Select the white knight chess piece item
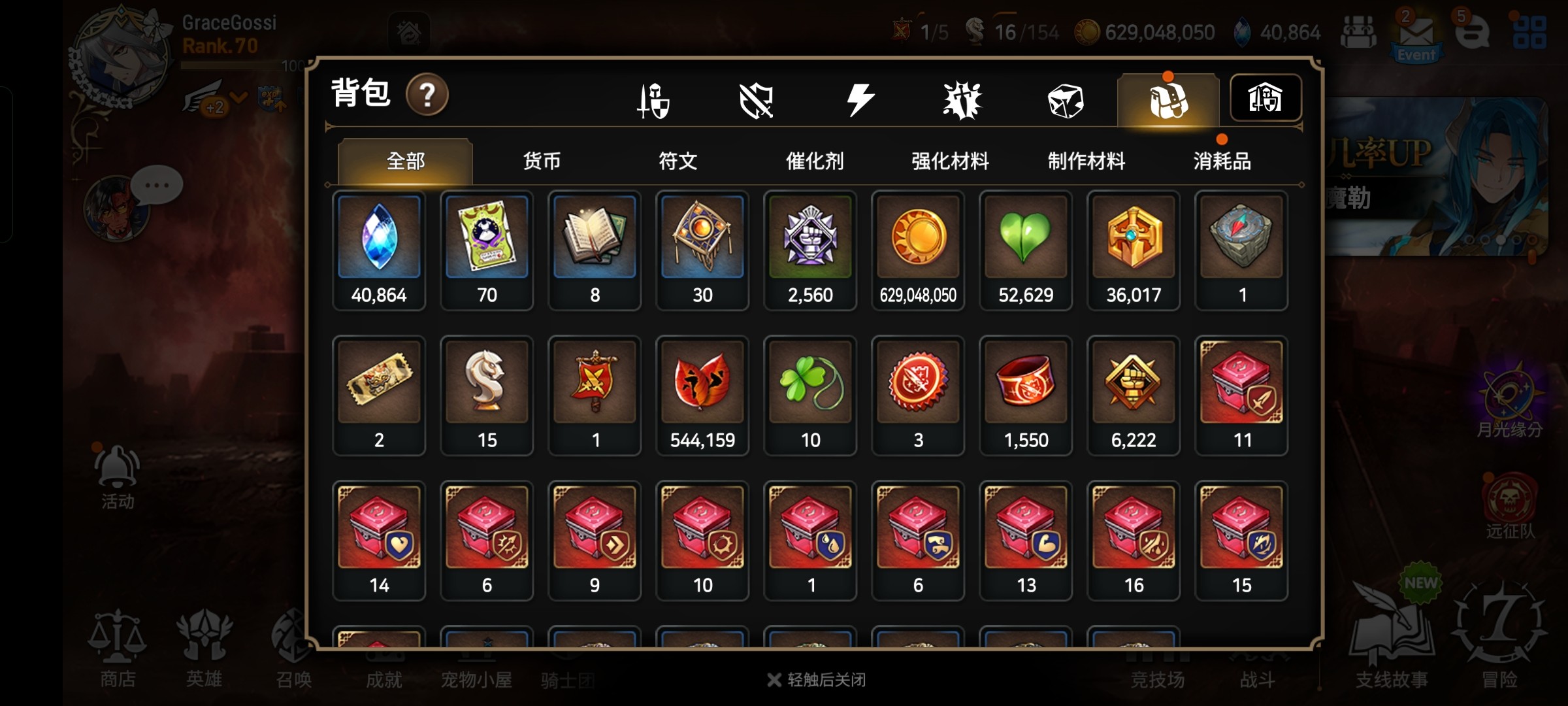Viewport: 1568px width, 706px height. click(487, 395)
